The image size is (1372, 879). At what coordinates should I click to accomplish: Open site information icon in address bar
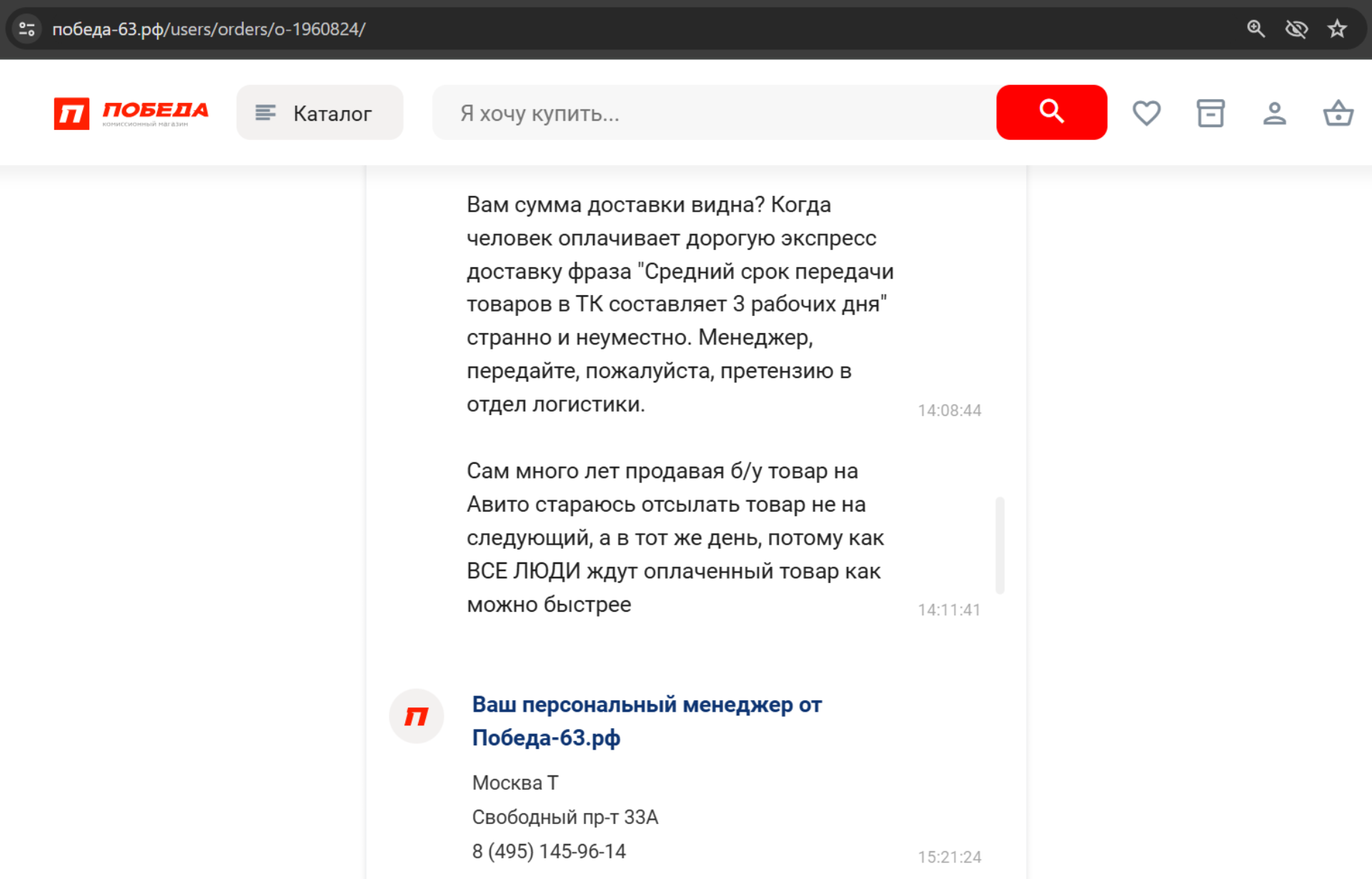click(x=27, y=29)
